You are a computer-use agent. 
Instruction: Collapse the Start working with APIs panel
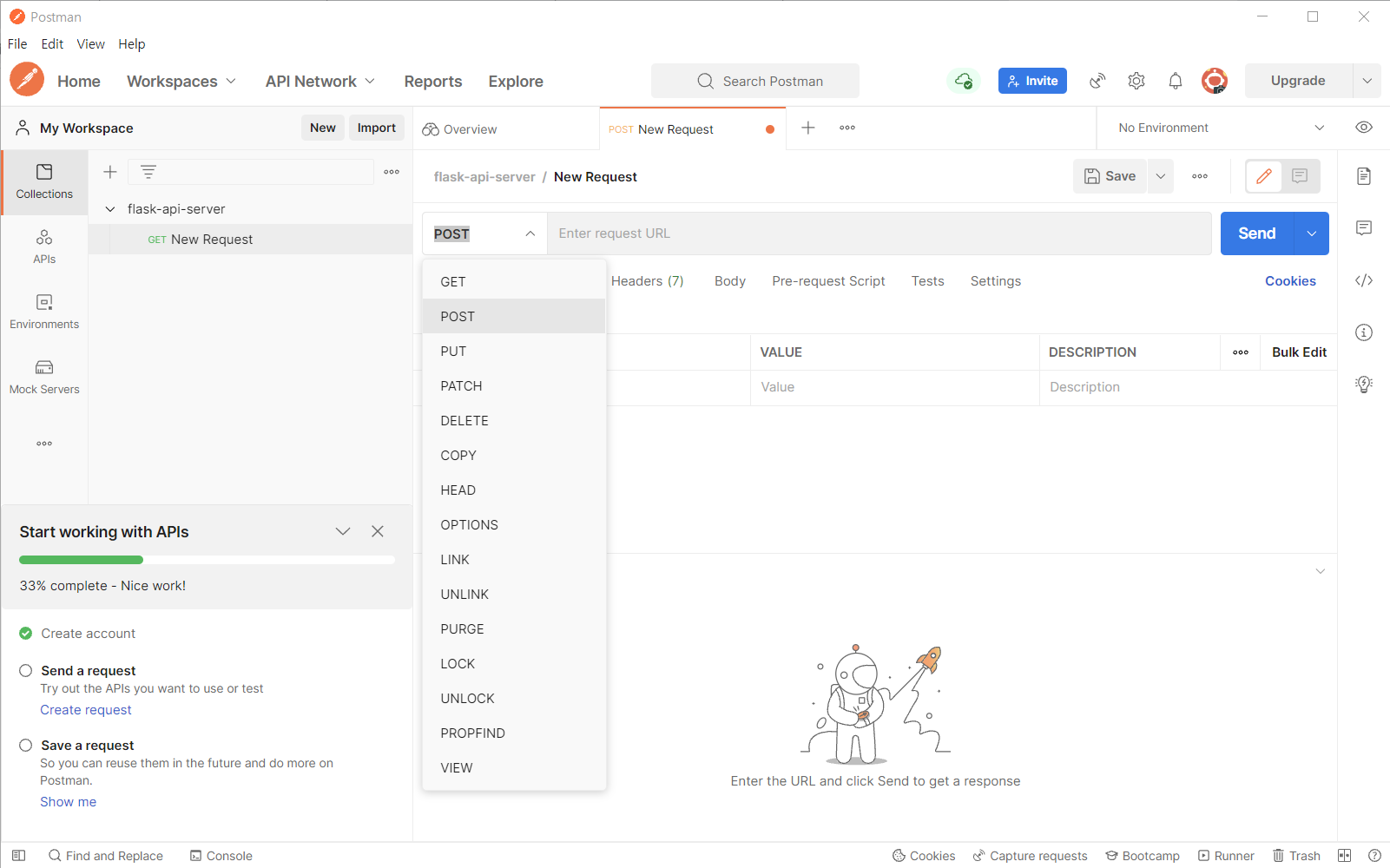pos(343,531)
